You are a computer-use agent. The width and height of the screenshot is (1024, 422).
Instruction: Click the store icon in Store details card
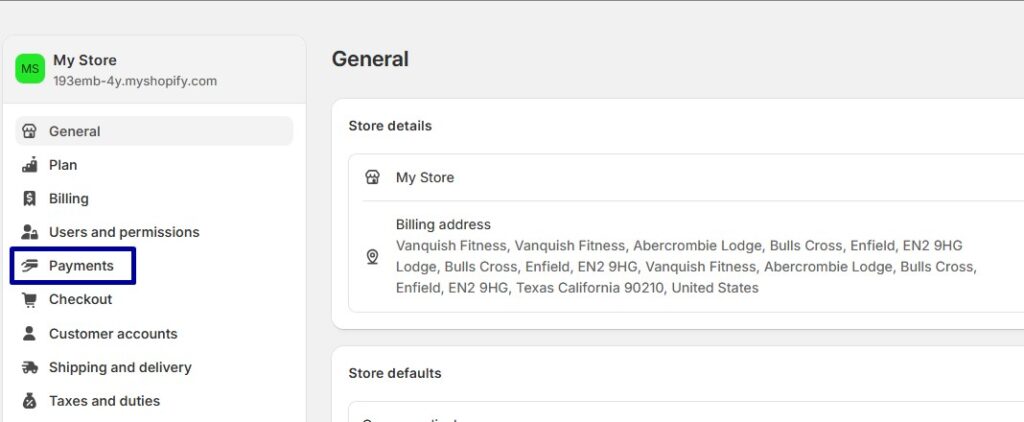coord(372,177)
